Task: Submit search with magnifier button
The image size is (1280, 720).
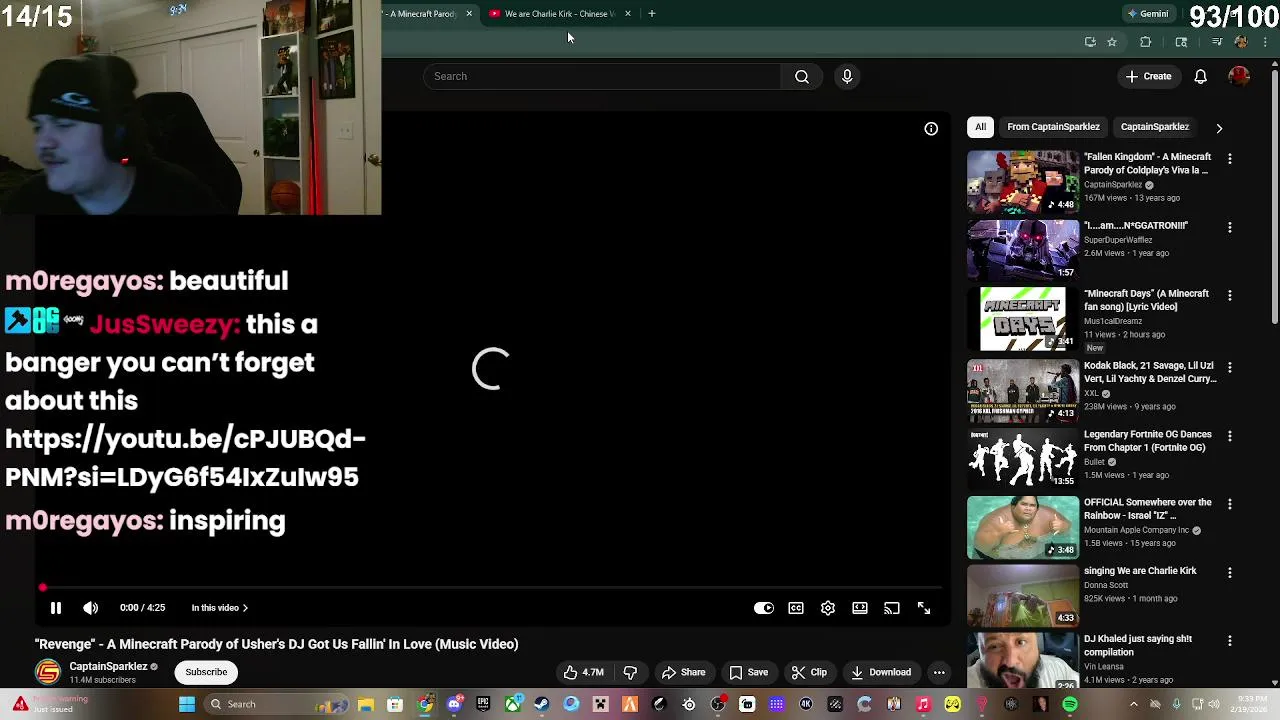Action: pos(802,76)
